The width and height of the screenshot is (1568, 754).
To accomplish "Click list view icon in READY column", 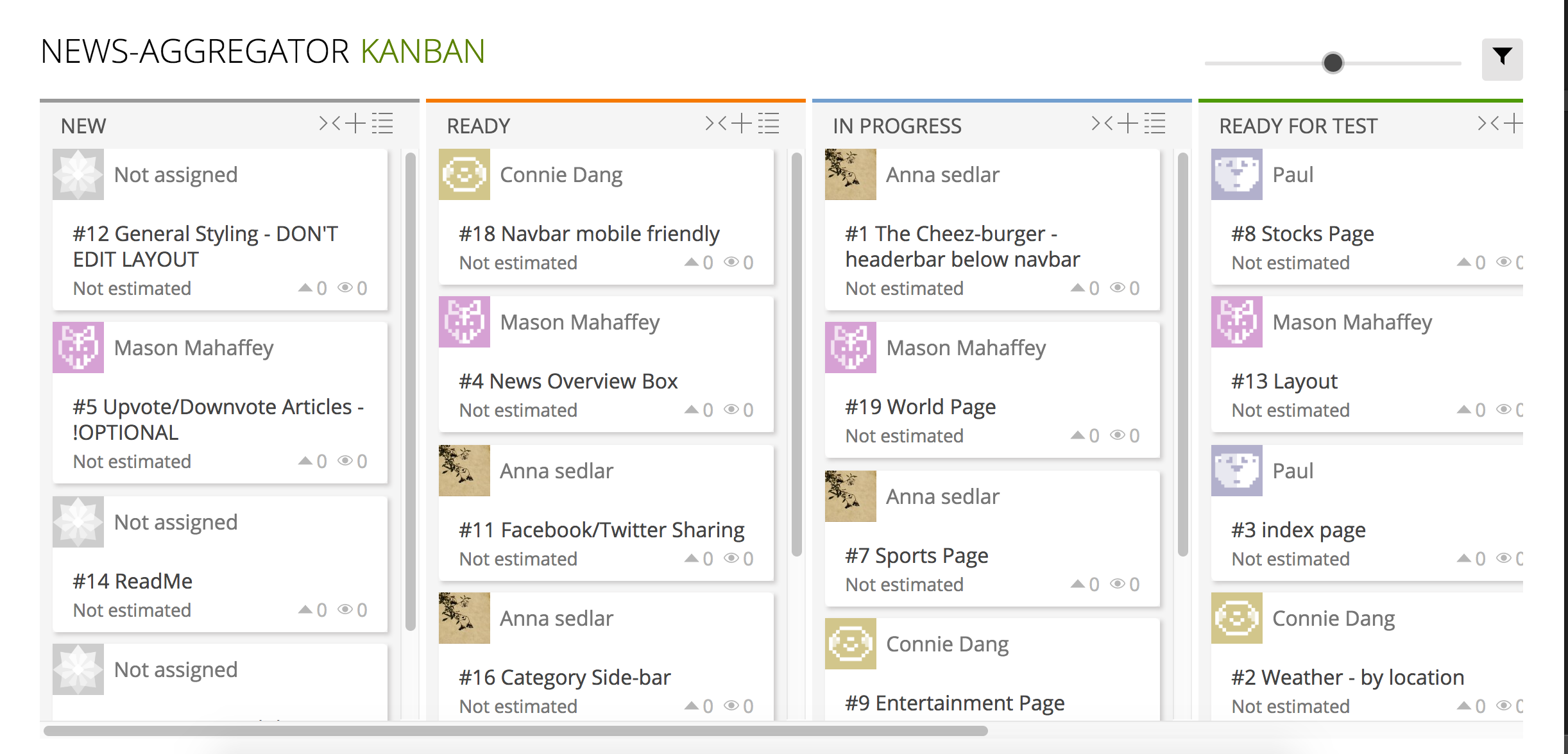I will [x=769, y=123].
